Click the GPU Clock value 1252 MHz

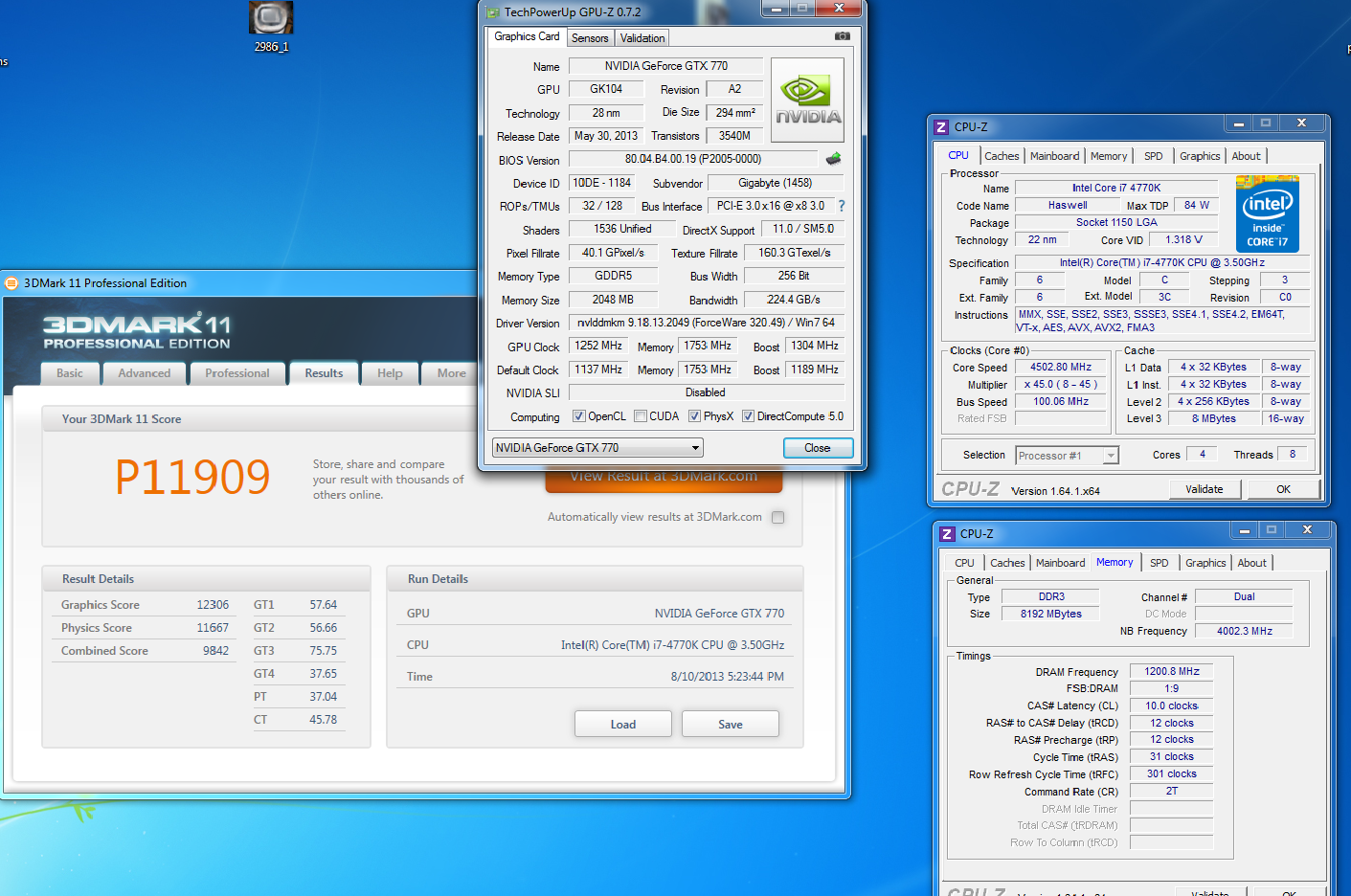click(x=598, y=346)
